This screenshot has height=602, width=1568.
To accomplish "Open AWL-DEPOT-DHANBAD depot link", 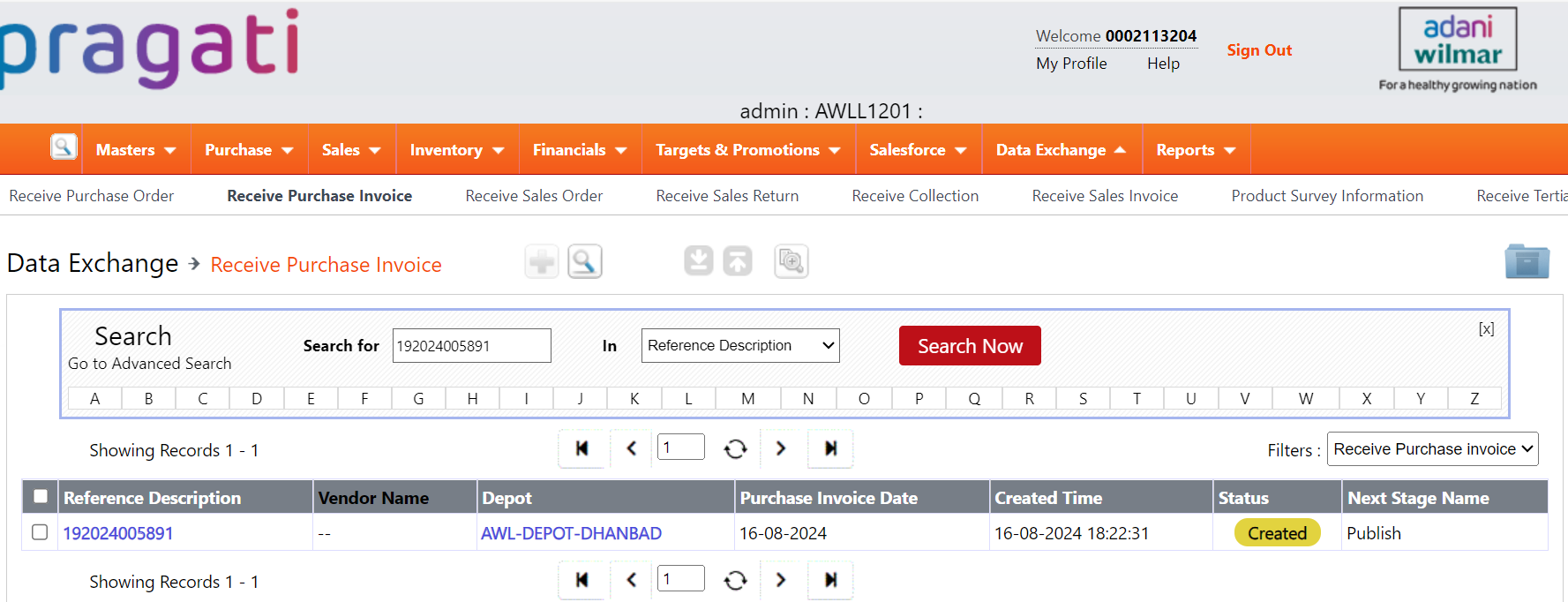I will [571, 533].
